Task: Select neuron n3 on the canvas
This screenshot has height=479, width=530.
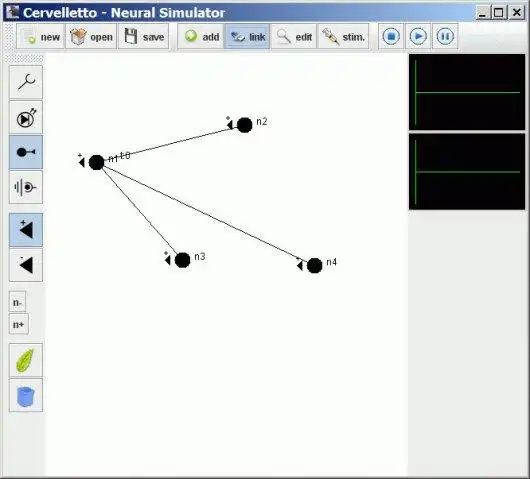Action: click(183, 260)
